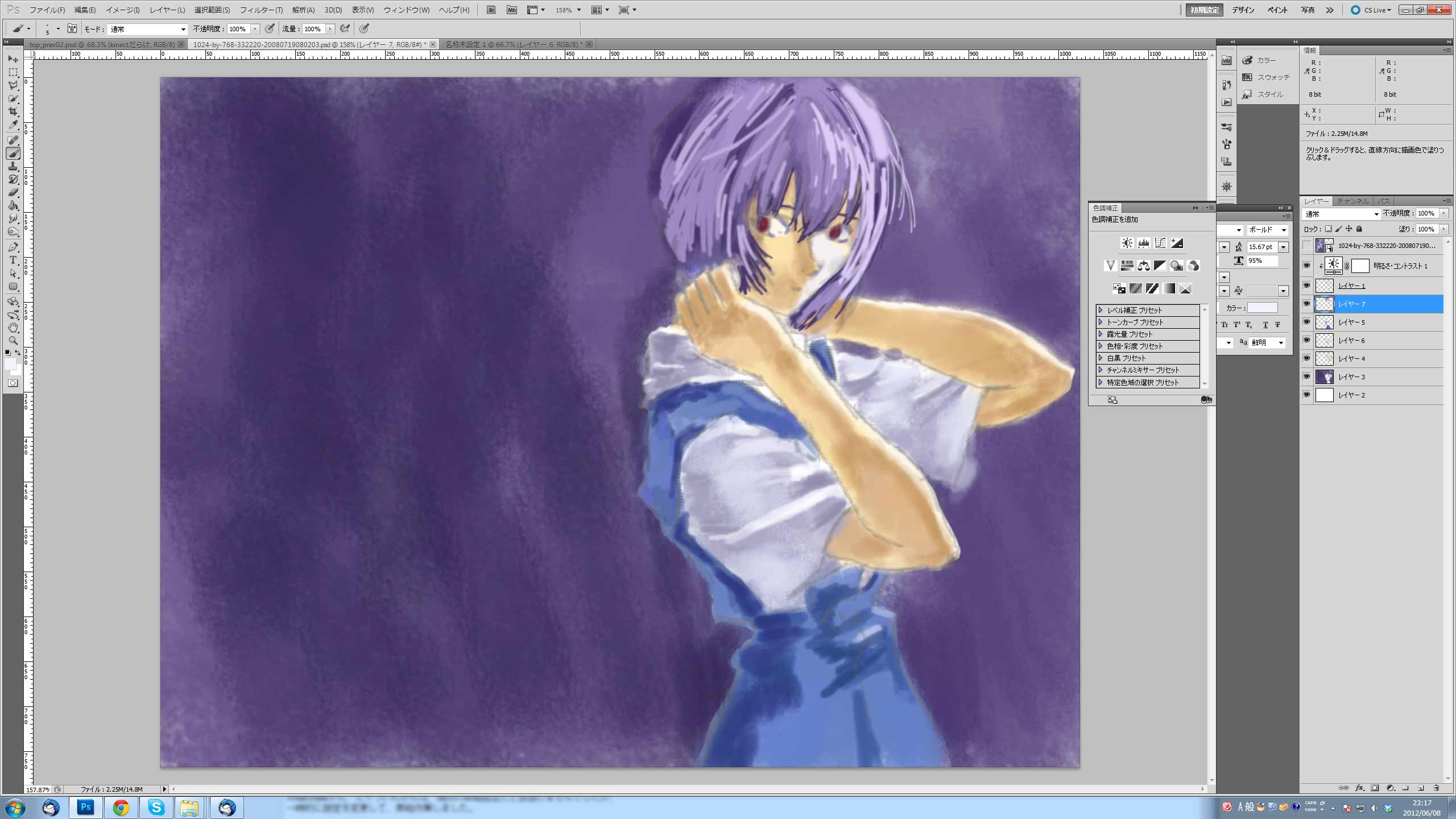
Task: Select the Zoom tool
Action: click(13, 341)
